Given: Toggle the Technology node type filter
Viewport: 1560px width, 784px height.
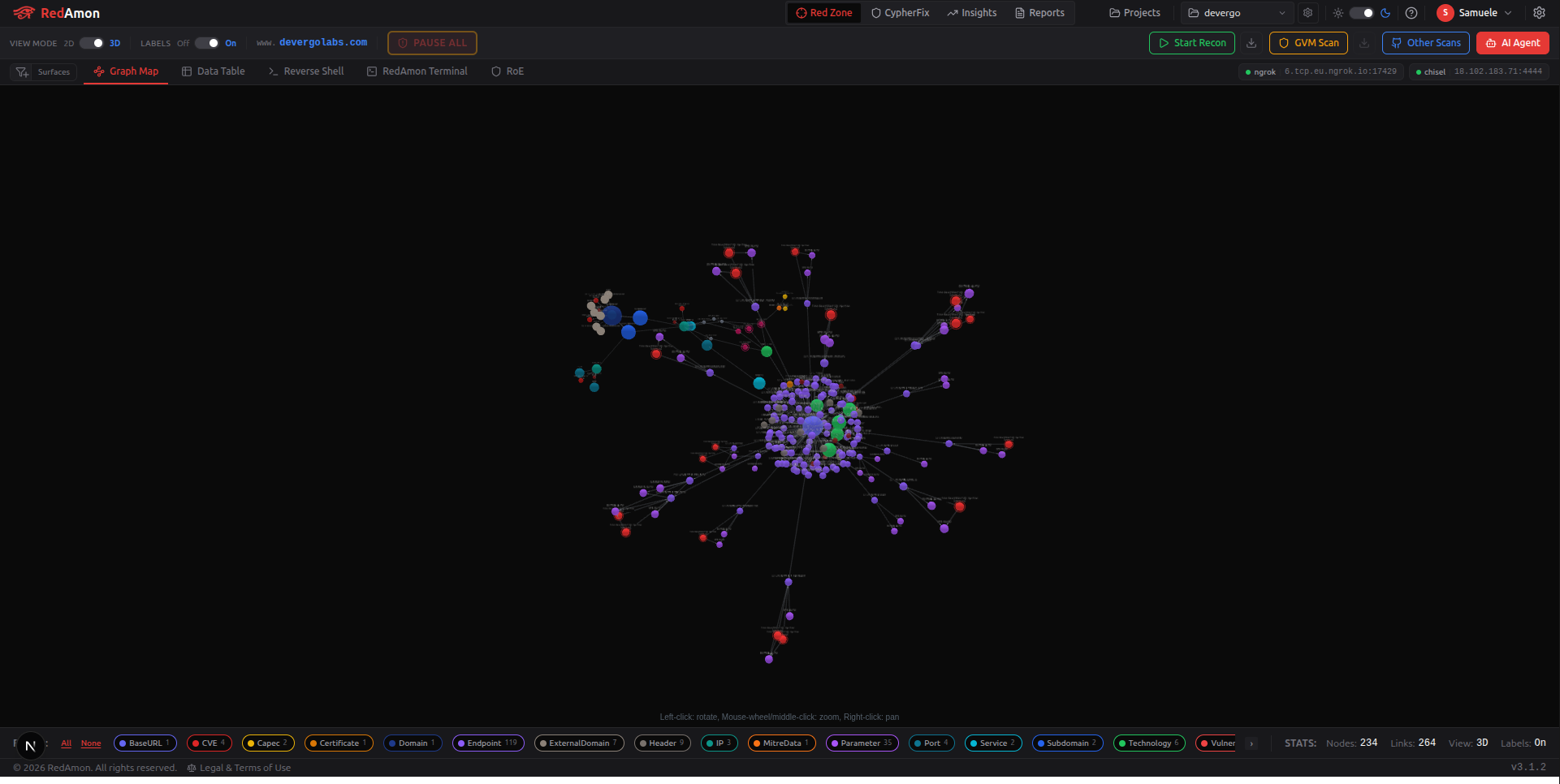Looking at the screenshot, I should pos(1149,743).
